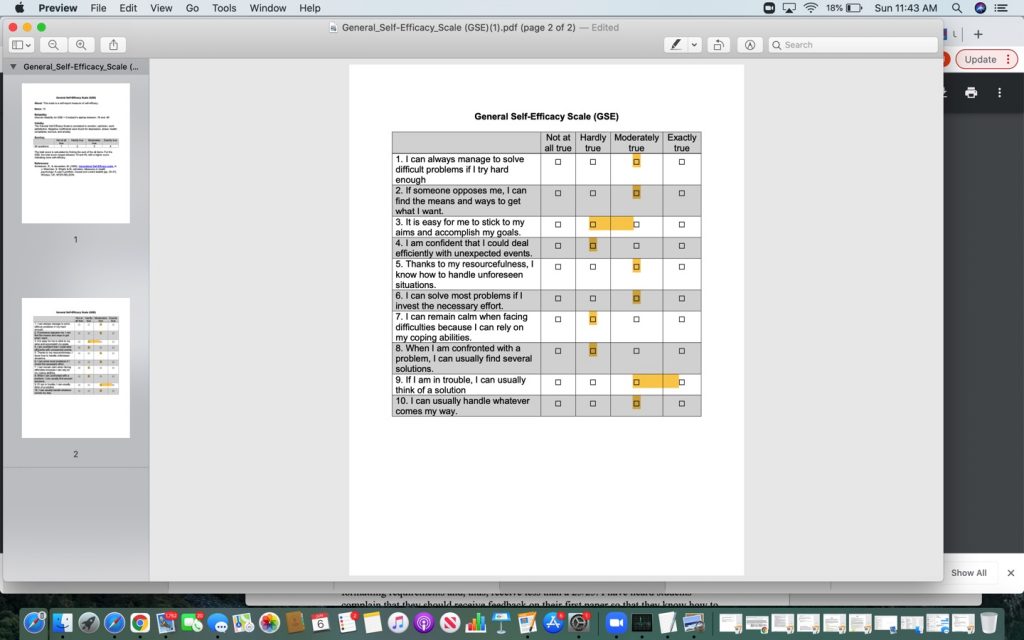
Task: Open Photos from the Dock
Action: point(269,622)
